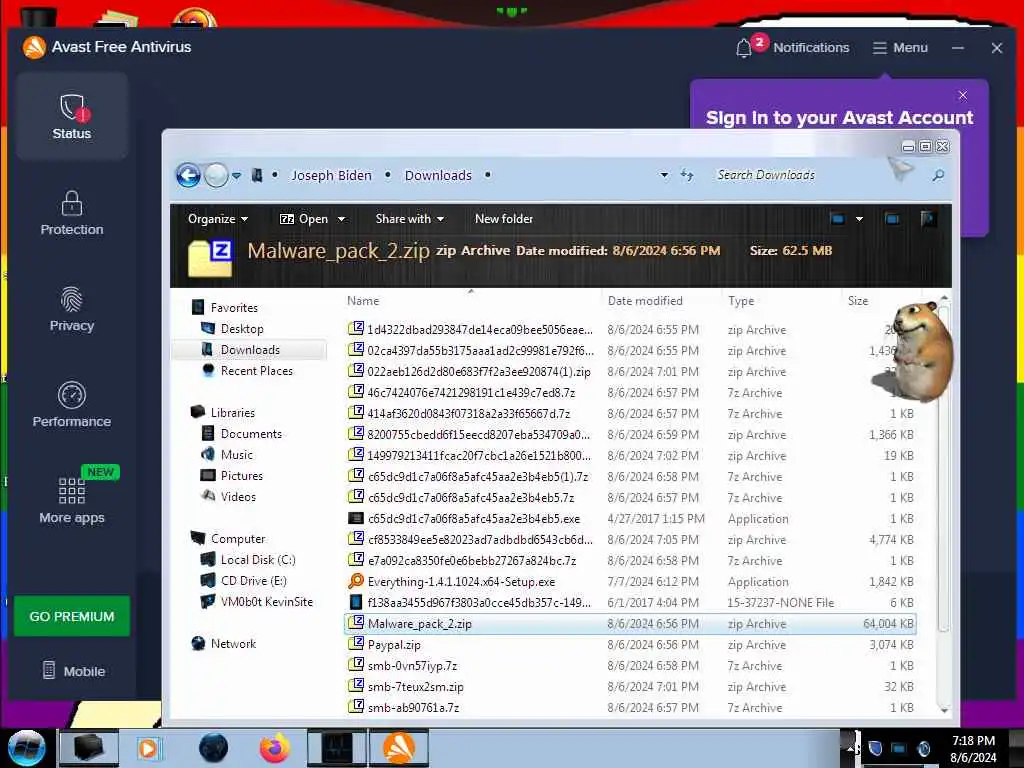Screen dimensions: 1024x768
Task: Select Joseph Biden in address breadcrumb
Action: click(331, 176)
